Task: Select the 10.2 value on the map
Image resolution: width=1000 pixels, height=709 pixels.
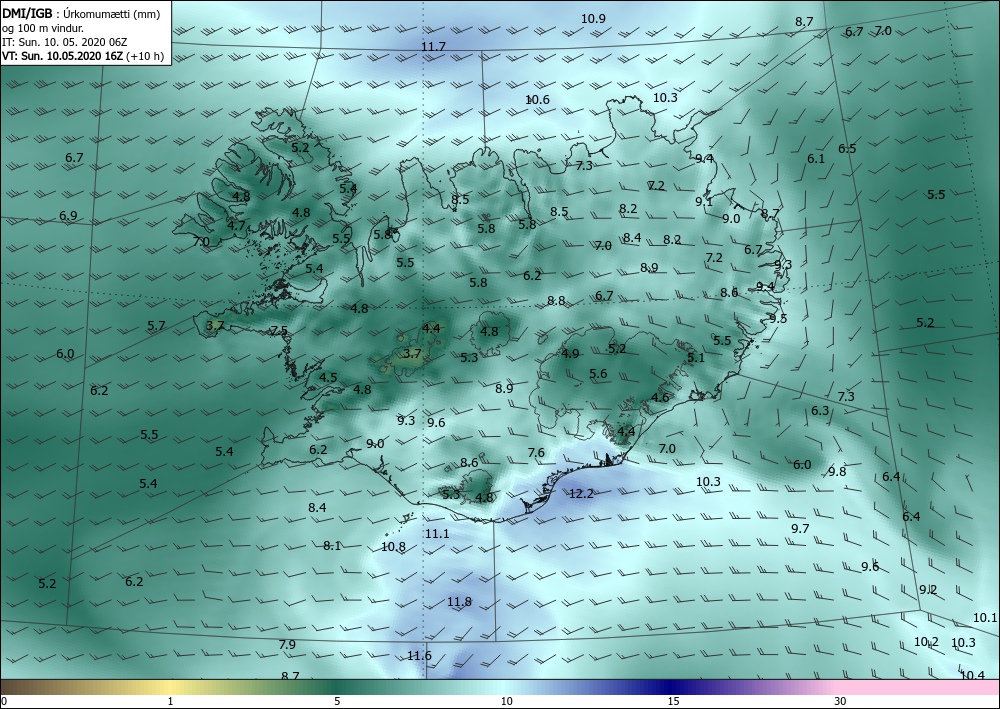Action: coord(926,642)
